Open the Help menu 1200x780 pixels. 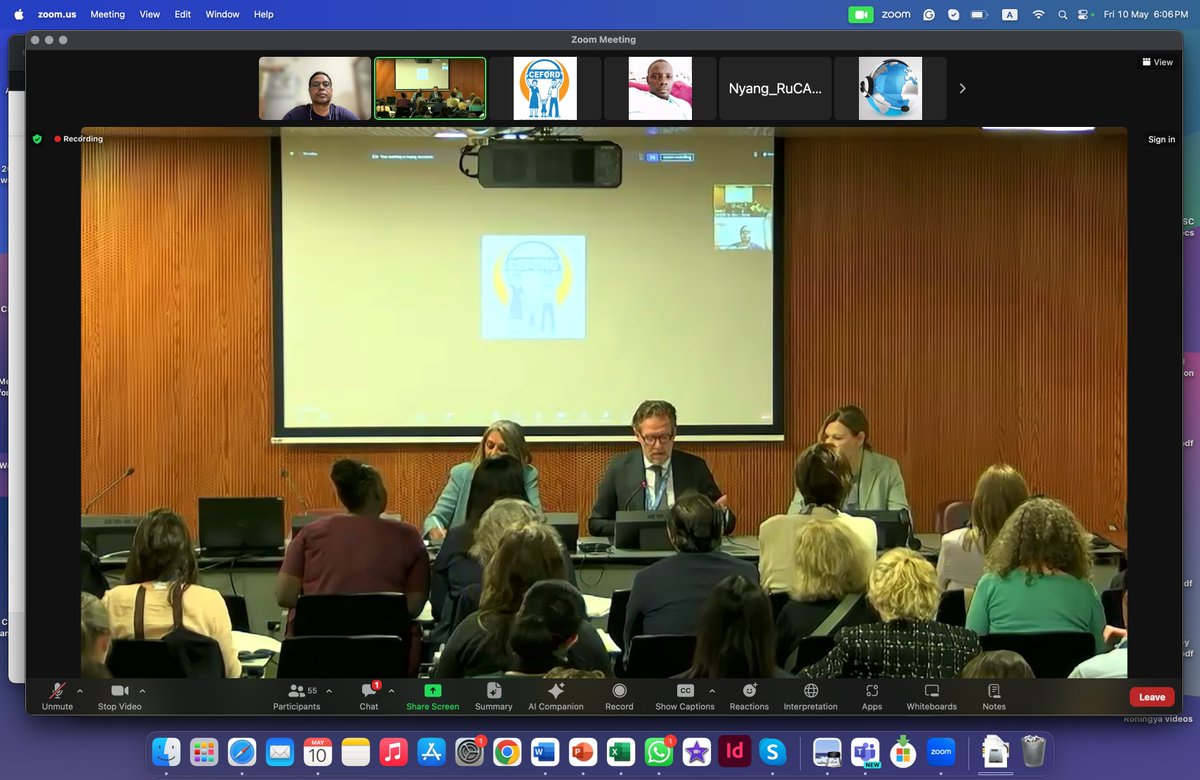click(264, 14)
